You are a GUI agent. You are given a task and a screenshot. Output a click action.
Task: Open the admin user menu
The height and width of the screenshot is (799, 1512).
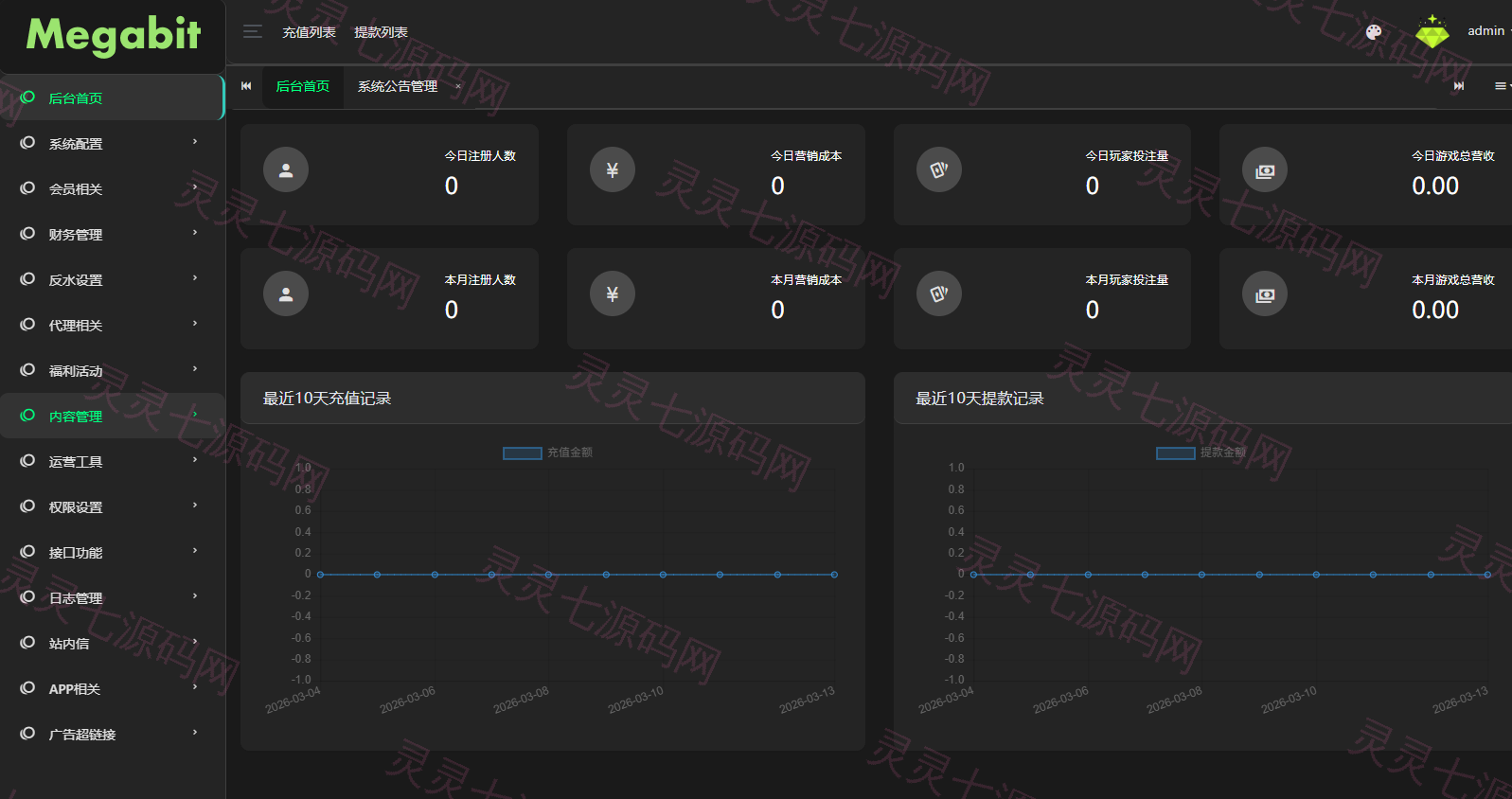click(x=1488, y=31)
